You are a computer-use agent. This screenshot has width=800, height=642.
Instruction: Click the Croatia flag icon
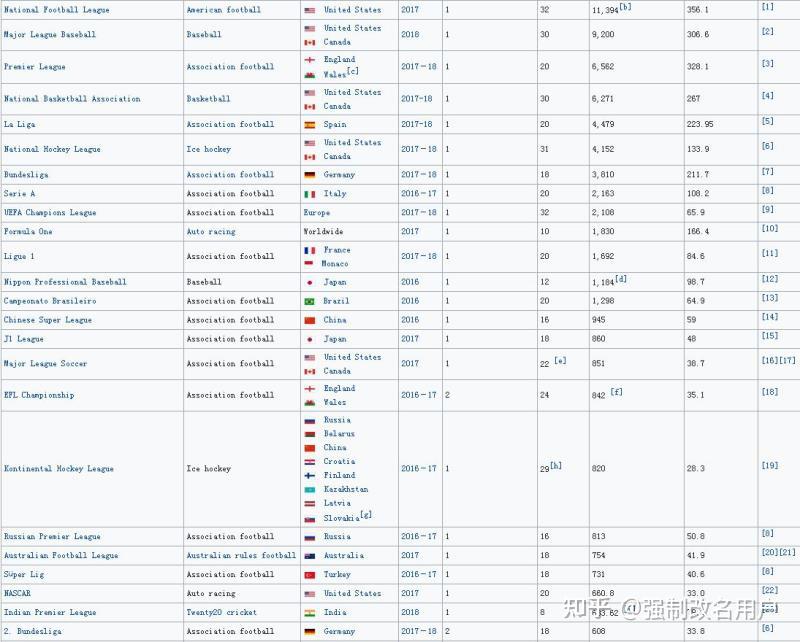(310, 461)
